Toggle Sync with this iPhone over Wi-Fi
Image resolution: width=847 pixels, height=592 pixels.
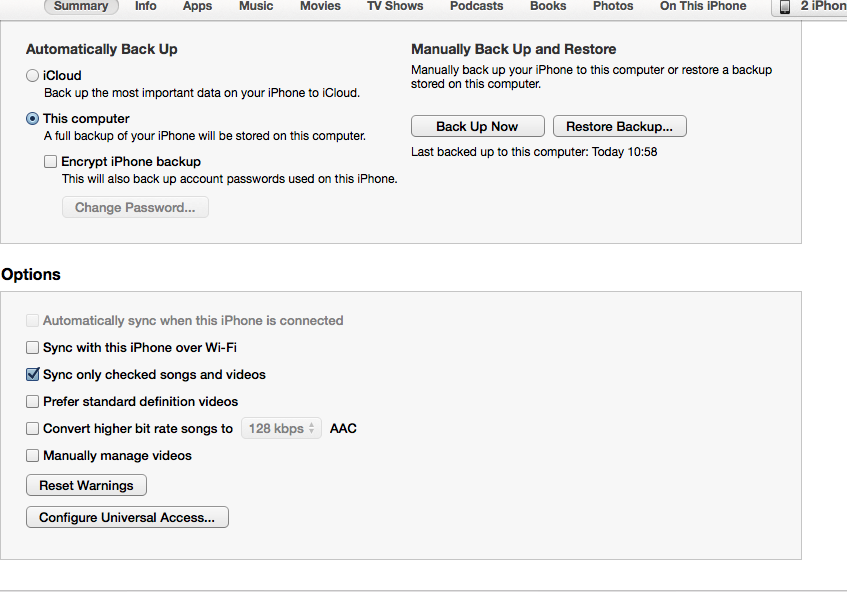pos(31,348)
